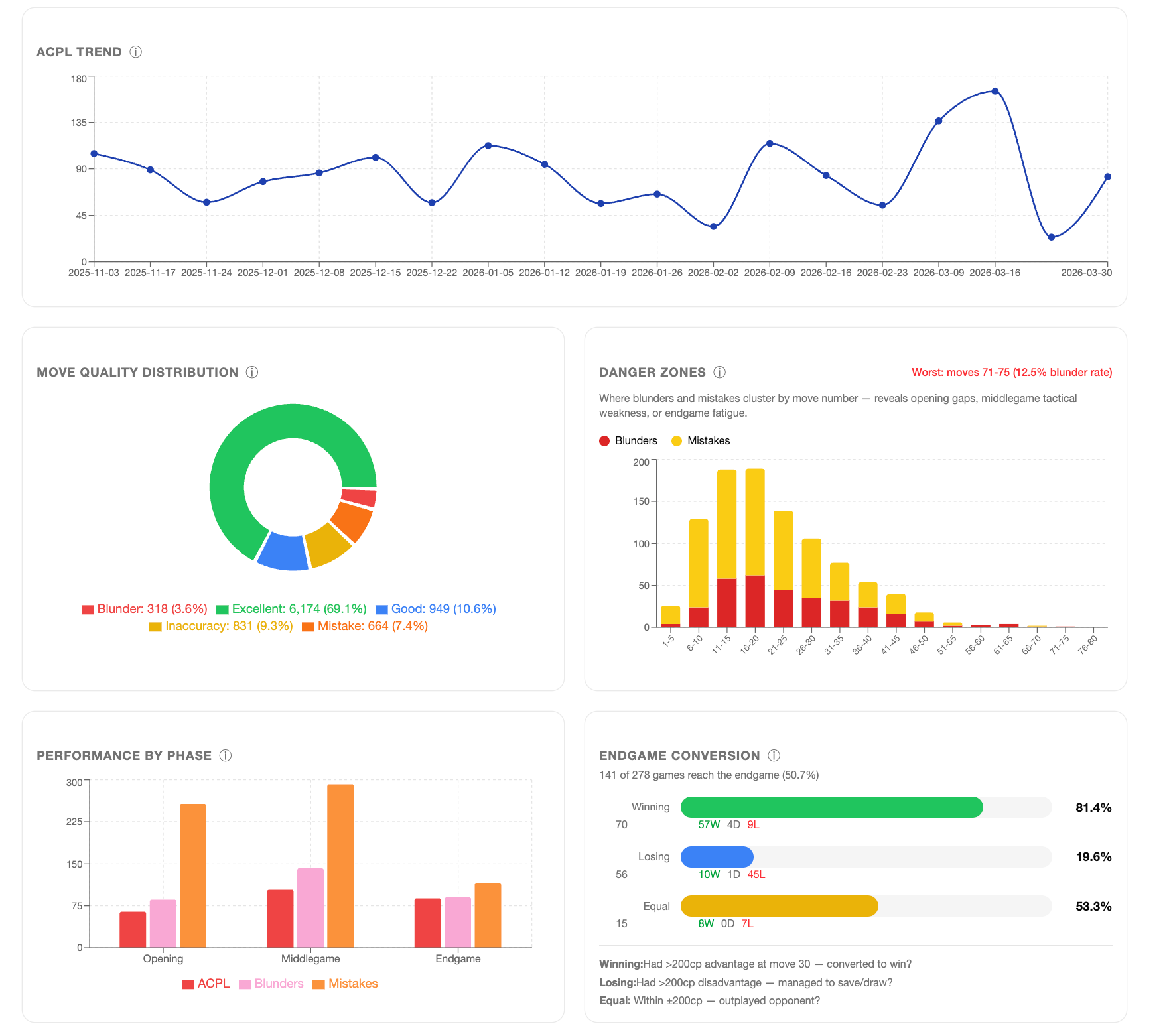
Task: Click the blue Losing conversion progress bar
Action: (x=717, y=857)
